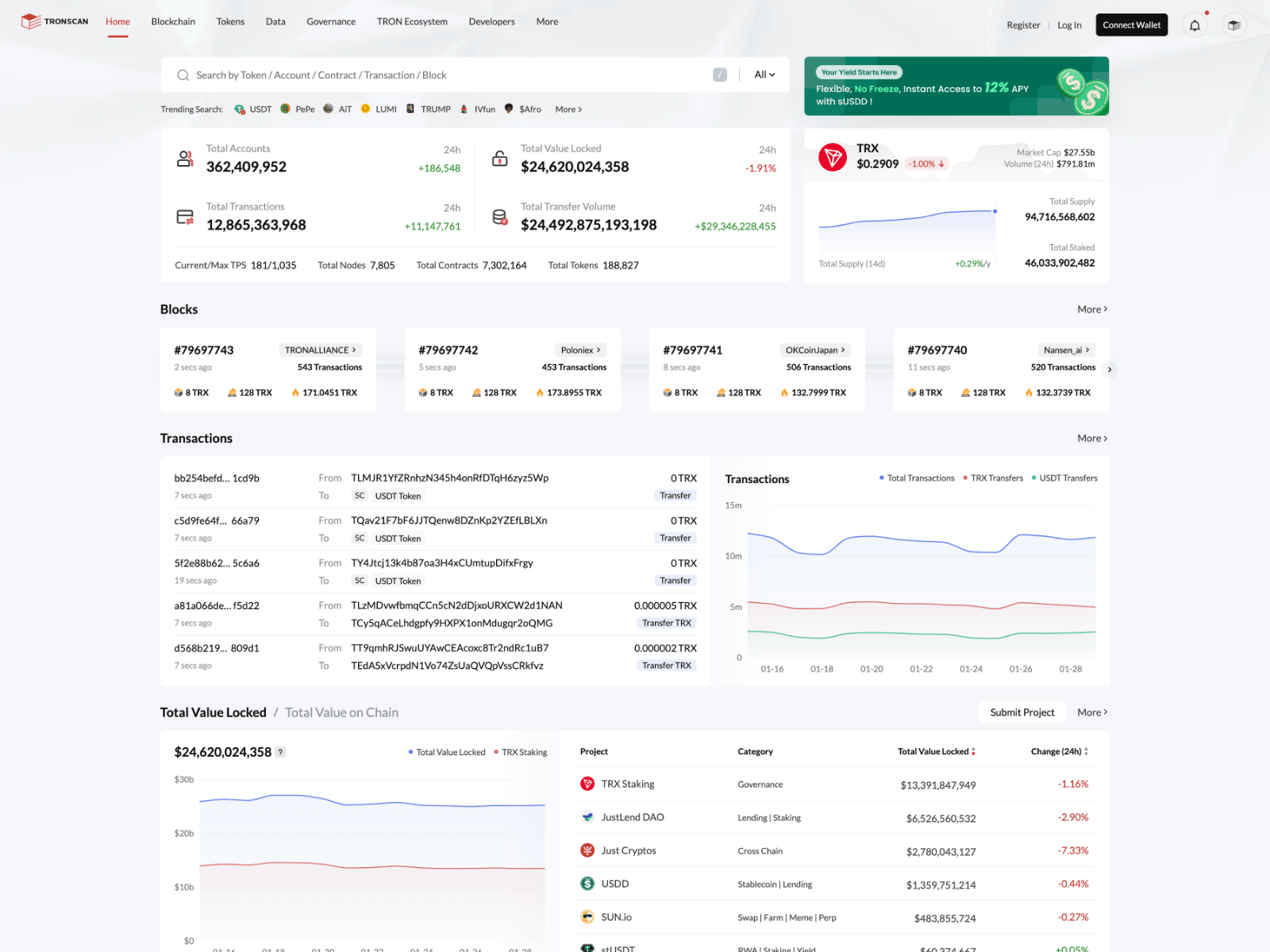Click the IVfun trending token icon
Screen dimensions: 1270x952
click(464, 109)
